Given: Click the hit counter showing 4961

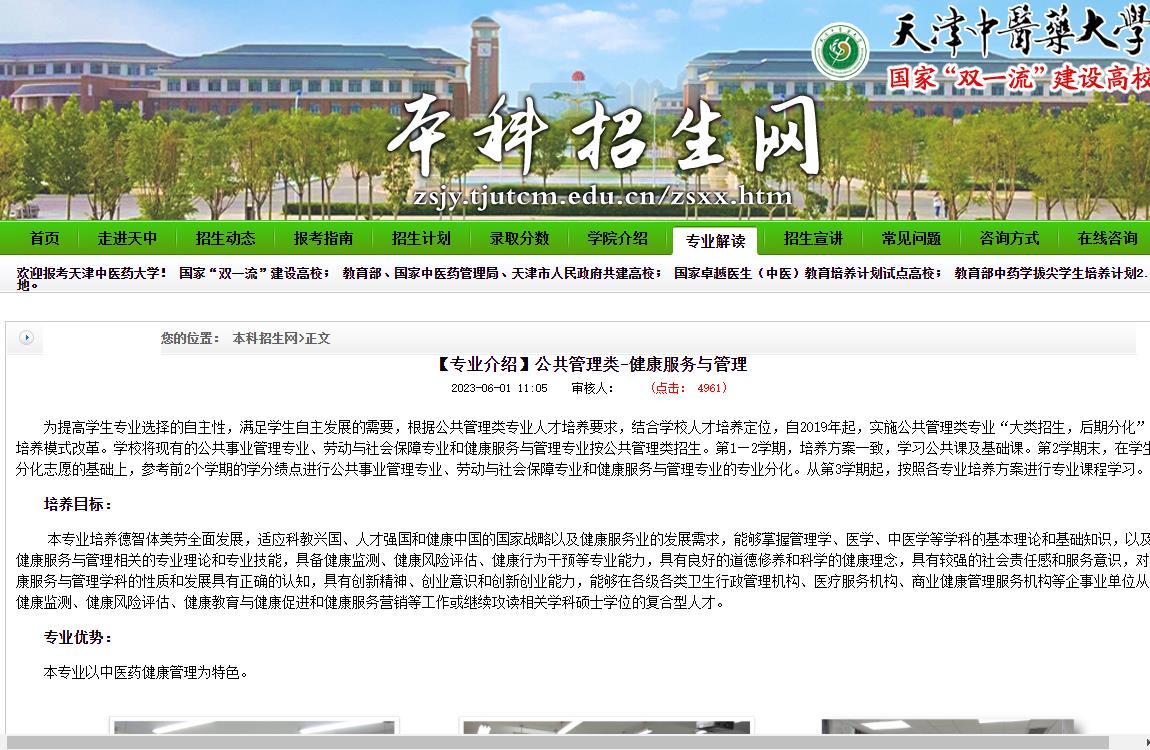Looking at the screenshot, I should click(x=688, y=389).
